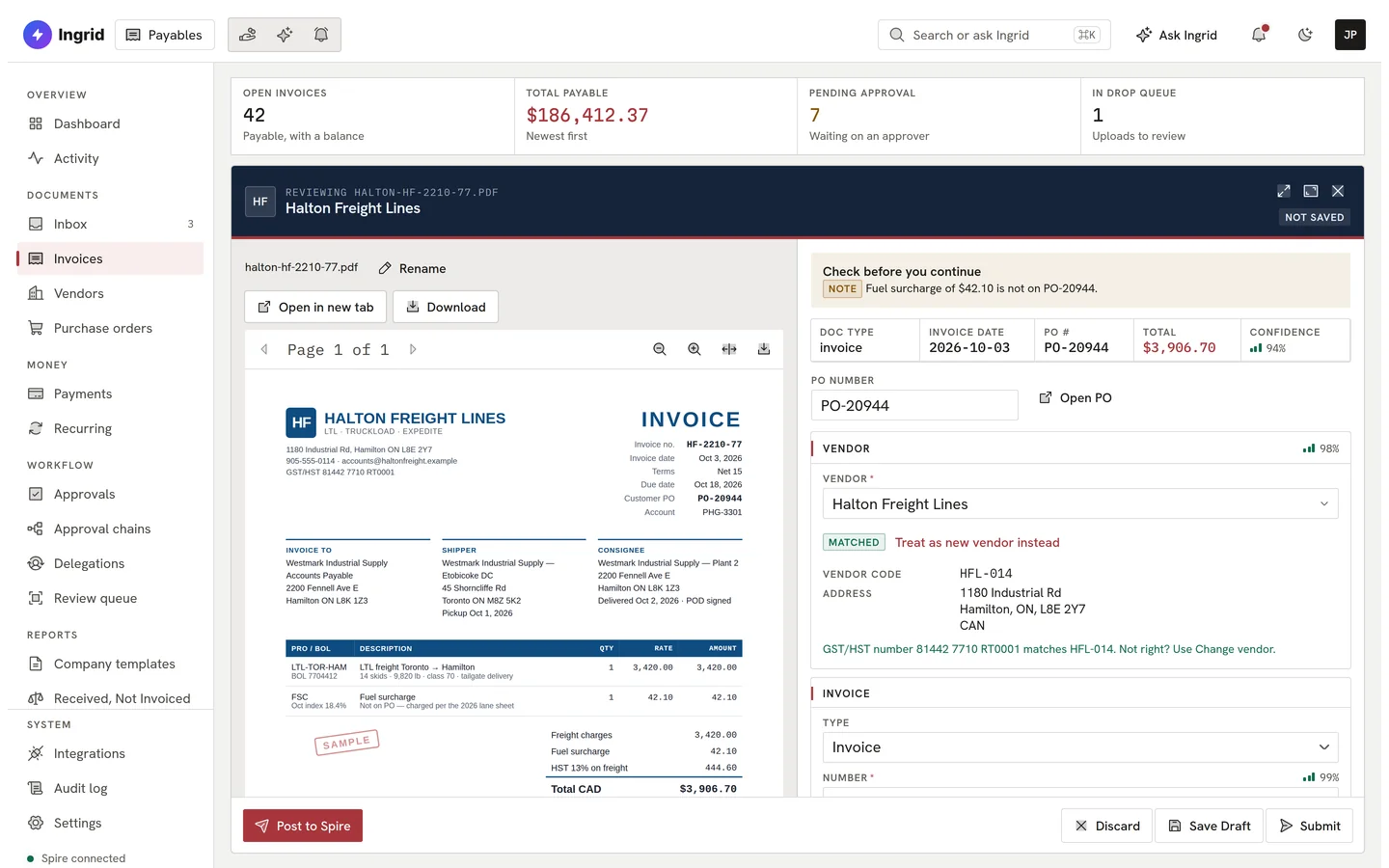
Task: Click Submit button
Action: click(x=1310, y=826)
